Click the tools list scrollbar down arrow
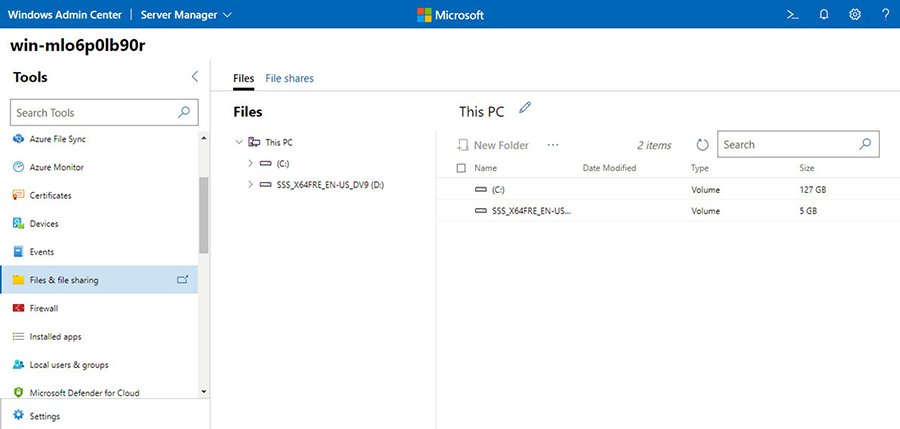 [x=203, y=392]
